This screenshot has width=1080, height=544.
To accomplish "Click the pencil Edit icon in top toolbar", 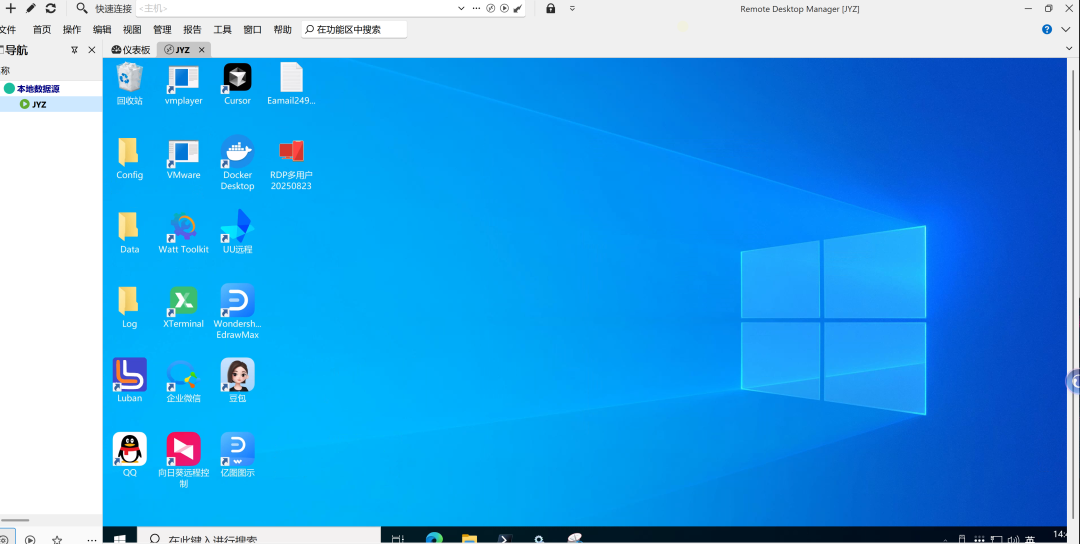I will pos(30,8).
